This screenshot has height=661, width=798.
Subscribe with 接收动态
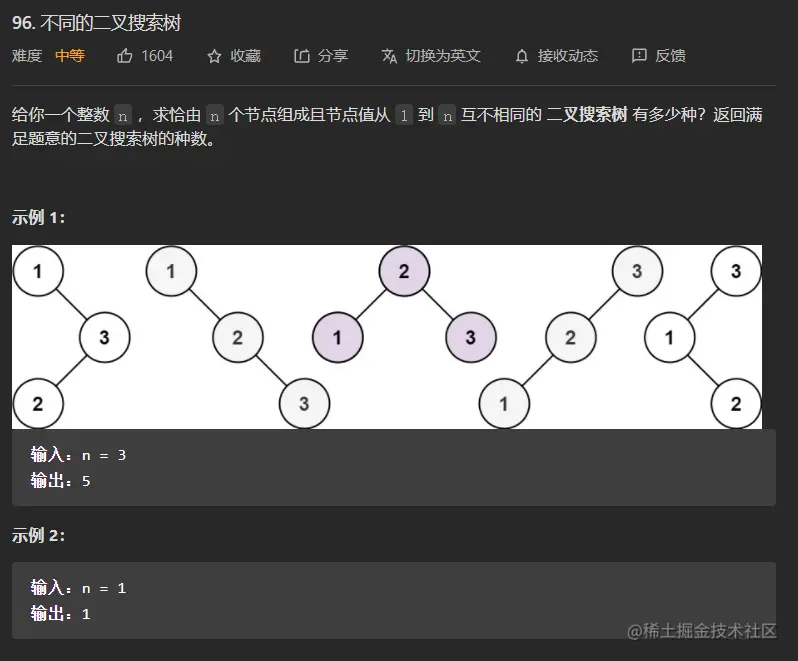(567, 55)
